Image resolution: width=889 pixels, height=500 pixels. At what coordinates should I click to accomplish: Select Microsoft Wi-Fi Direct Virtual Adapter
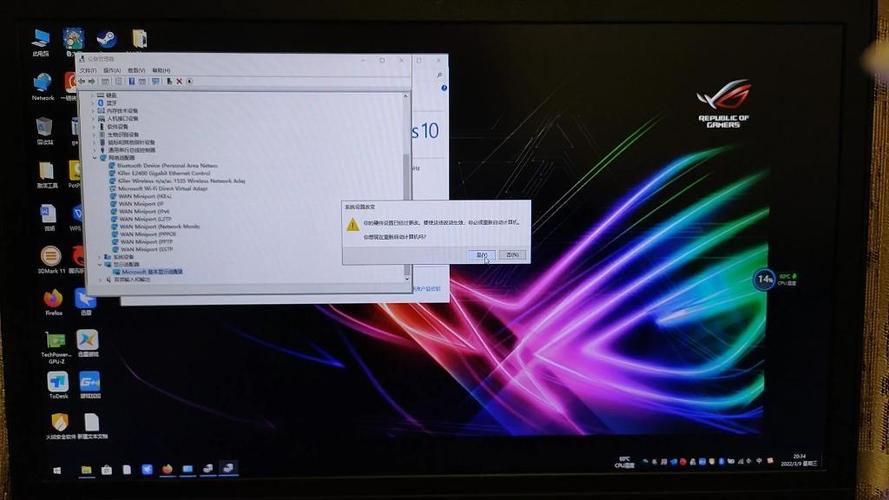159,188
